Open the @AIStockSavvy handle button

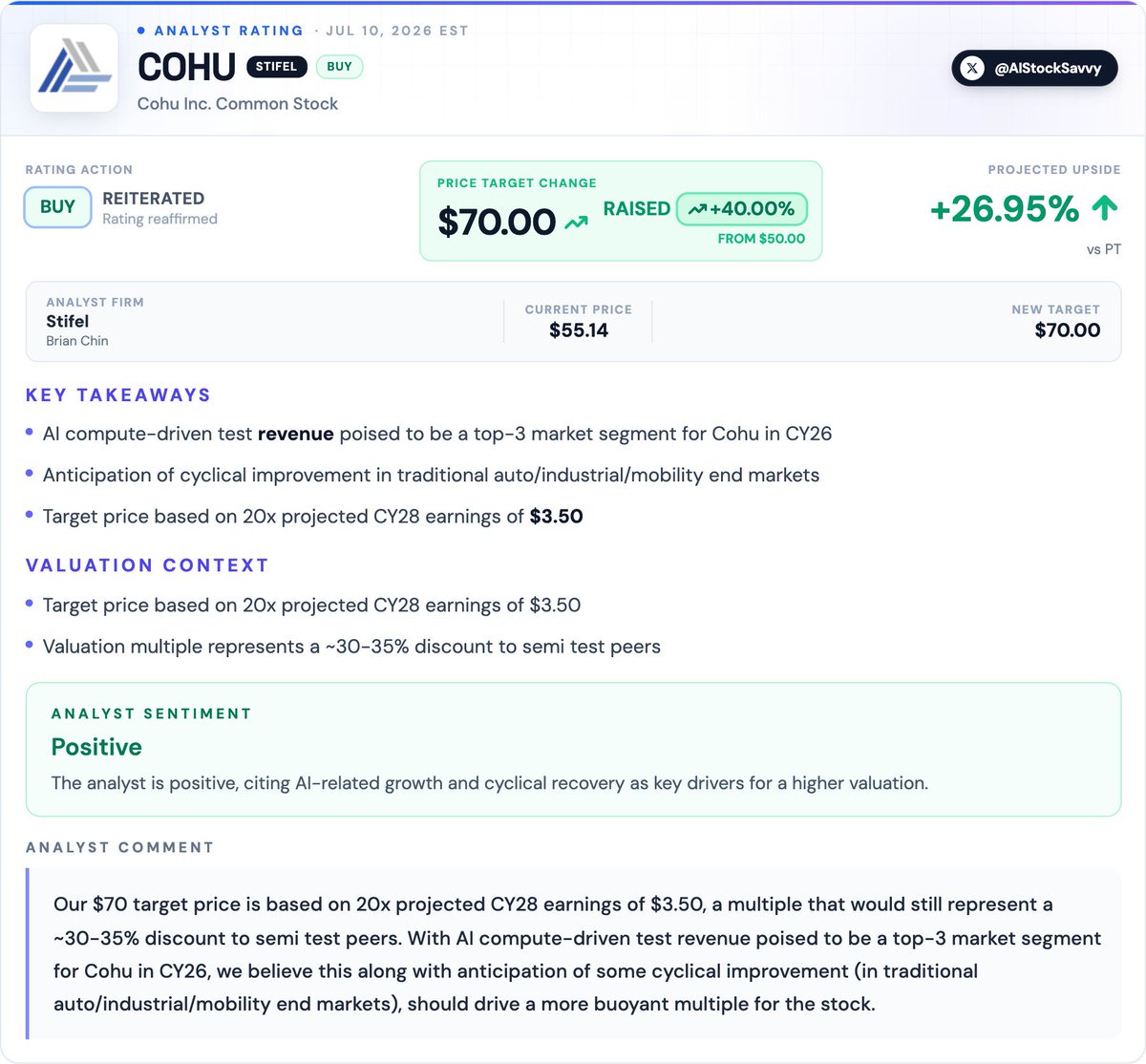[1034, 68]
